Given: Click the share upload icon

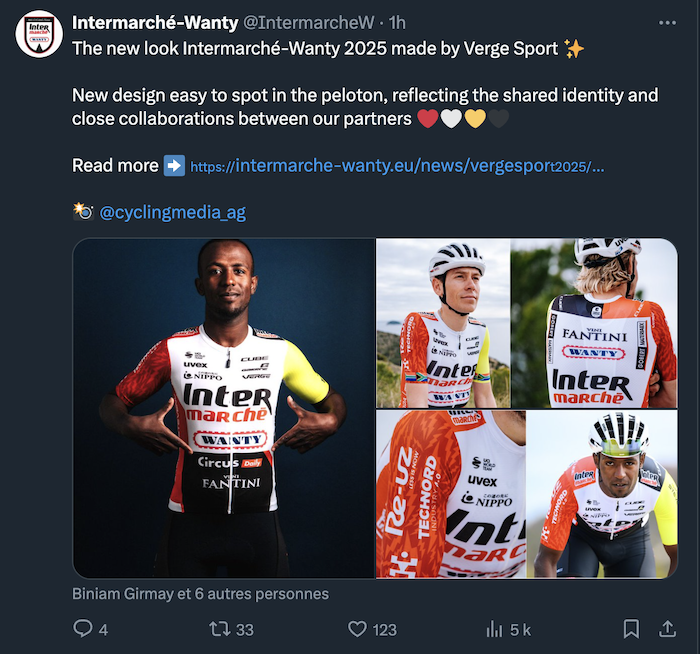Looking at the screenshot, I should click(667, 629).
